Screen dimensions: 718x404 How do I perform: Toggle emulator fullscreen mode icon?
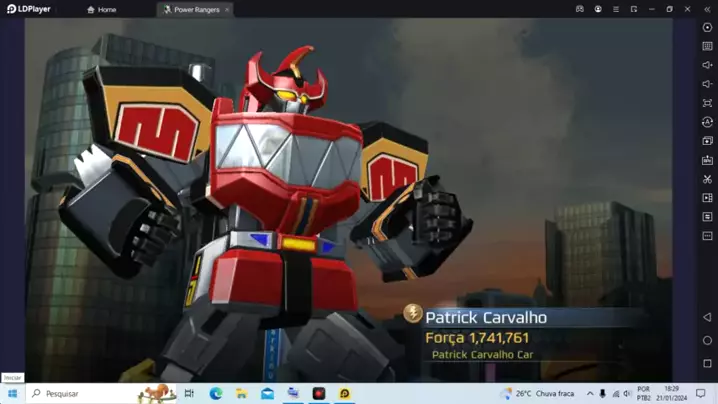click(x=707, y=103)
